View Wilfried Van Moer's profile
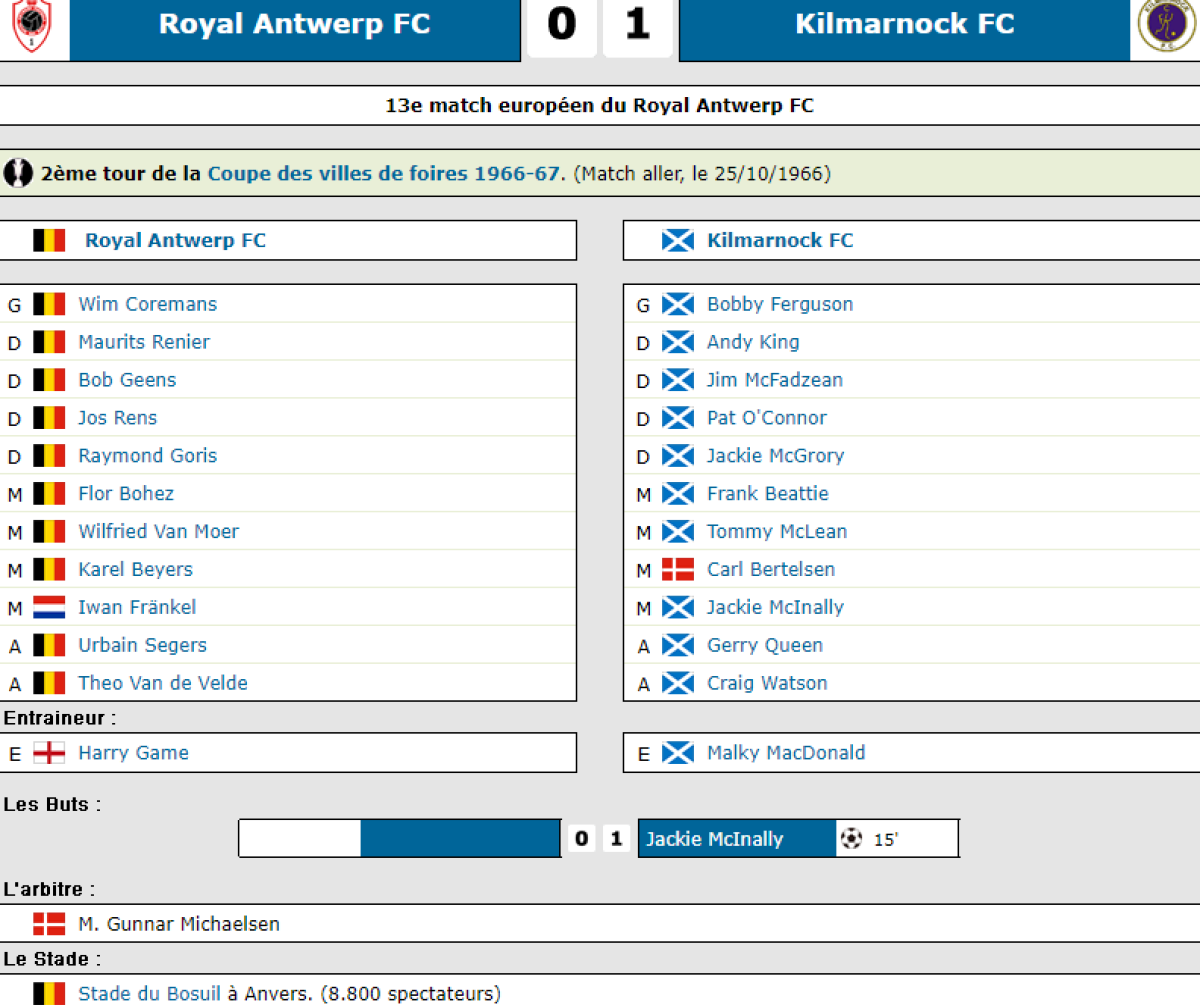The width and height of the screenshot is (1200, 1008). (x=158, y=531)
